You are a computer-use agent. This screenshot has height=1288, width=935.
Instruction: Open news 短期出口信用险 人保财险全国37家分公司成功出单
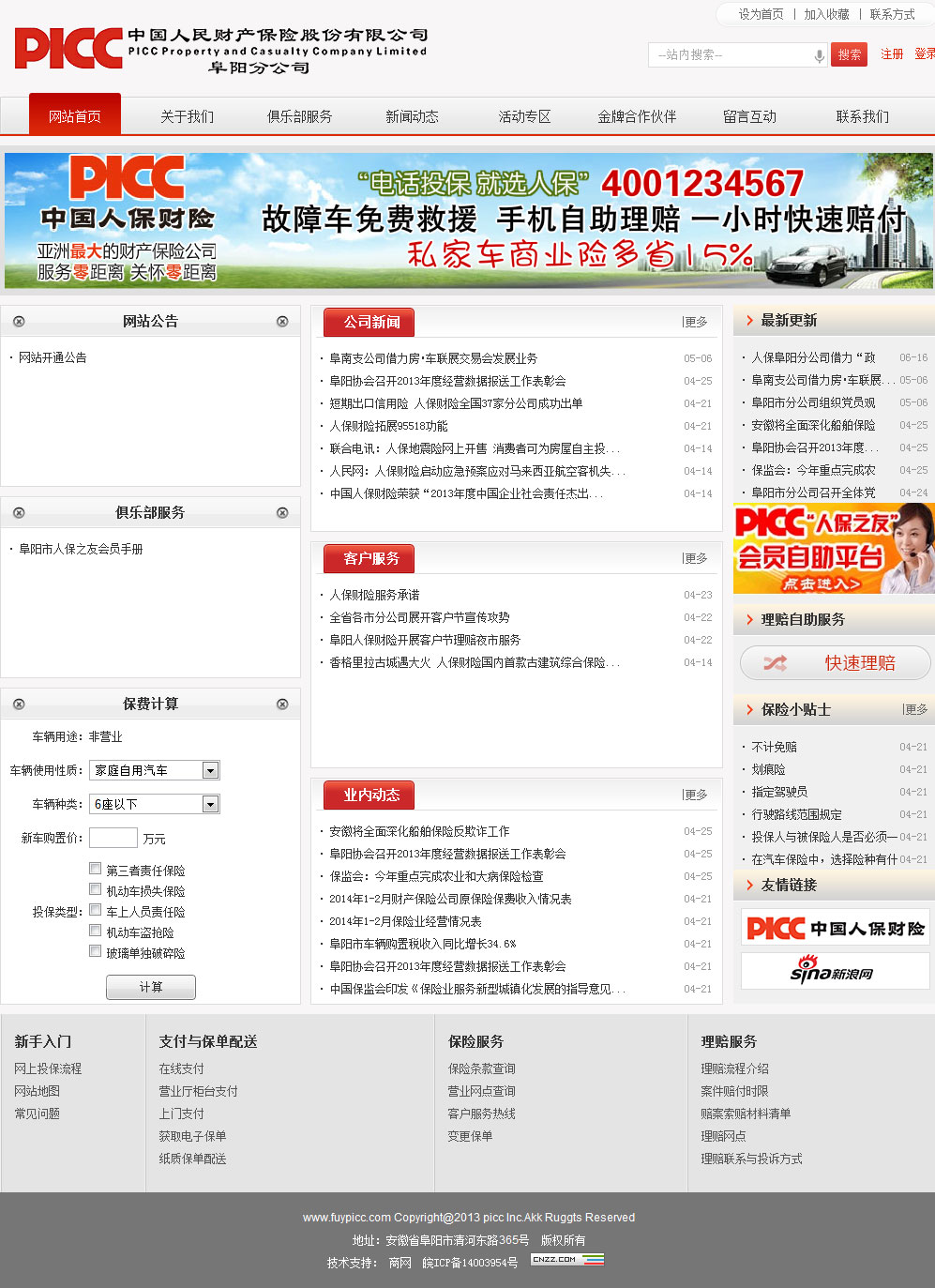[x=456, y=403]
